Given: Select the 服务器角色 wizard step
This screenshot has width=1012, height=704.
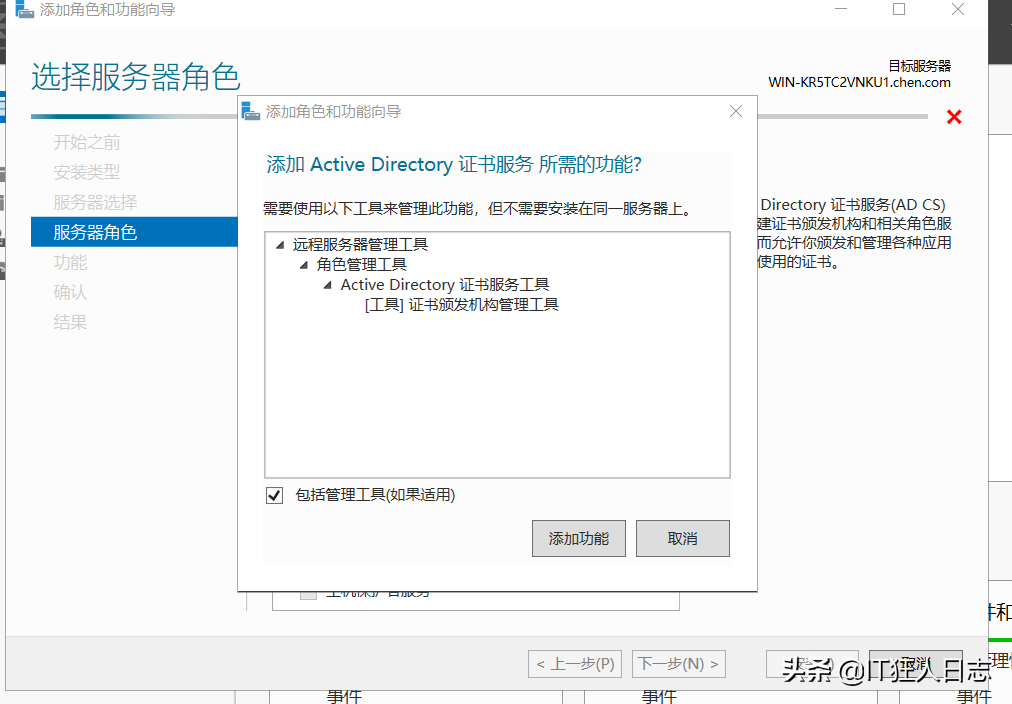Looking at the screenshot, I should pyautogui.click(x=134, y=232).
